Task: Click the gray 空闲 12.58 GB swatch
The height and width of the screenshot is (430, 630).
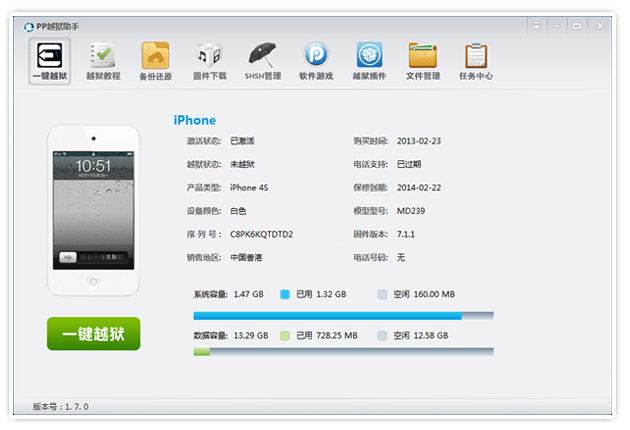Action: coord(382,336)
